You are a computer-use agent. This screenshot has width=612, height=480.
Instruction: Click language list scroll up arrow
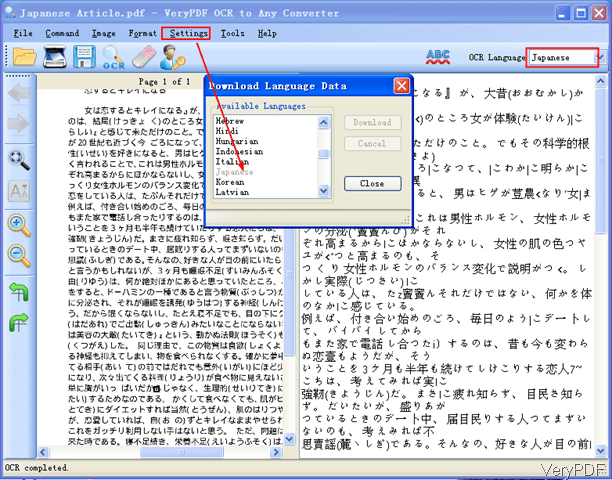click(x=324, y=123)
